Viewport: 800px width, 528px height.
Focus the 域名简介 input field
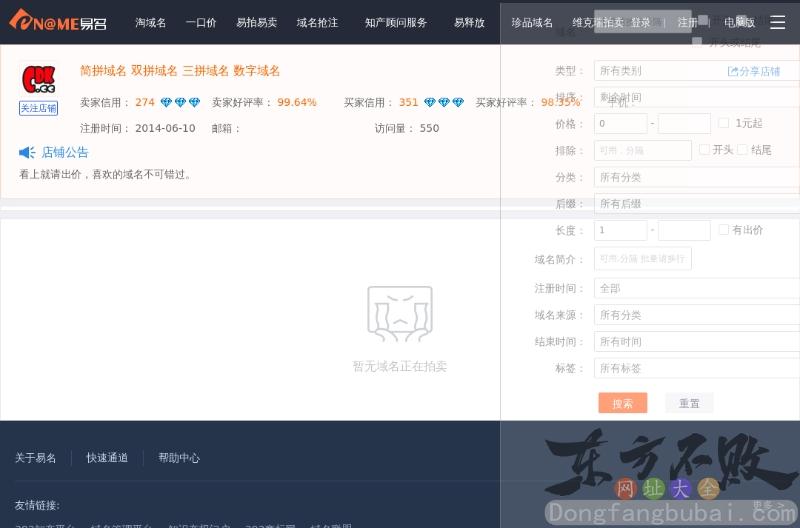[x=643, y=259]
